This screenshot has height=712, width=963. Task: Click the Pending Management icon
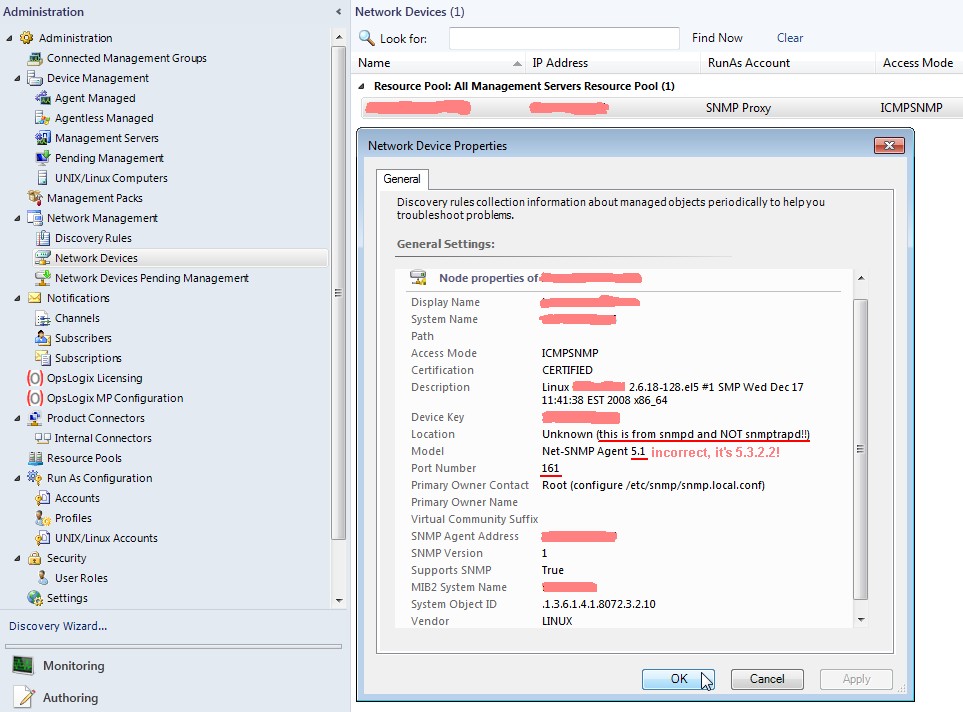point(43,158)
